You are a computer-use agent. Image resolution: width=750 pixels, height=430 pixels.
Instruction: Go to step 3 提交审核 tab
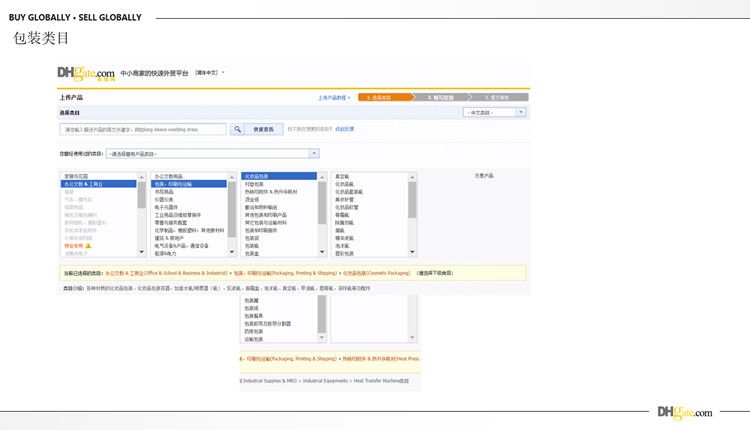498,98
